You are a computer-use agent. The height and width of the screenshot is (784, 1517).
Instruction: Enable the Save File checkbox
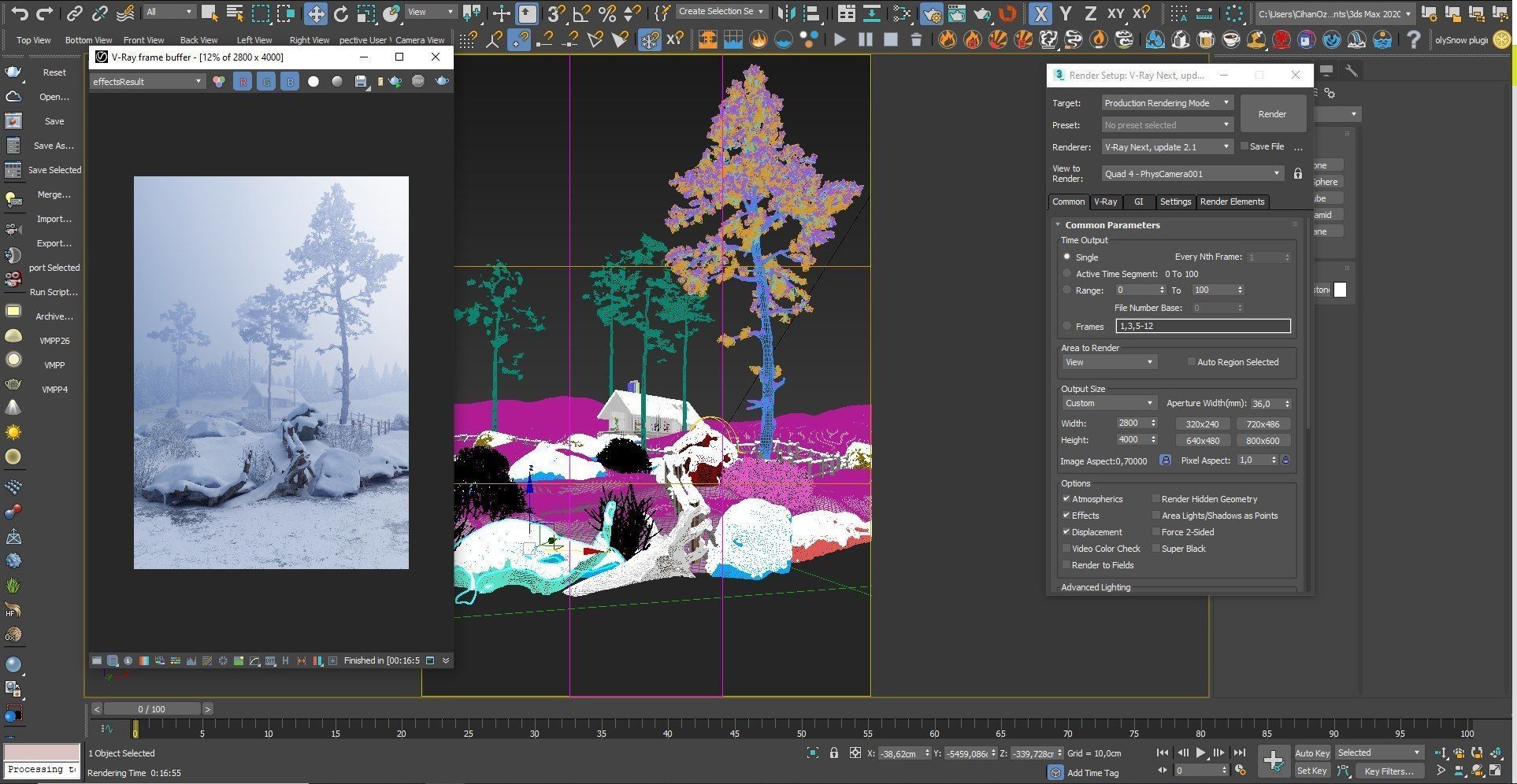tap(1244, 146)
